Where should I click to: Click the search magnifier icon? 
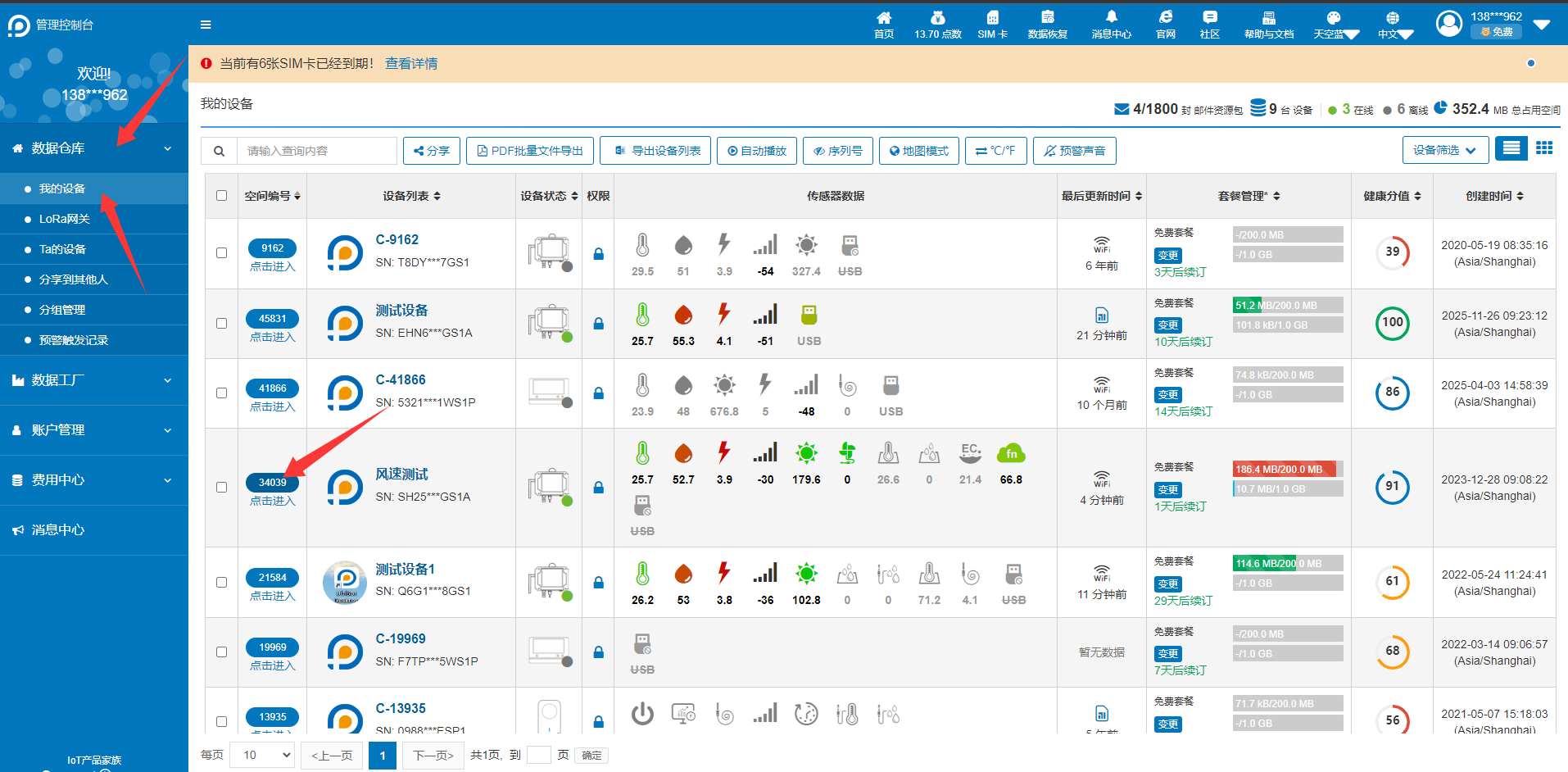coord(220,151)
